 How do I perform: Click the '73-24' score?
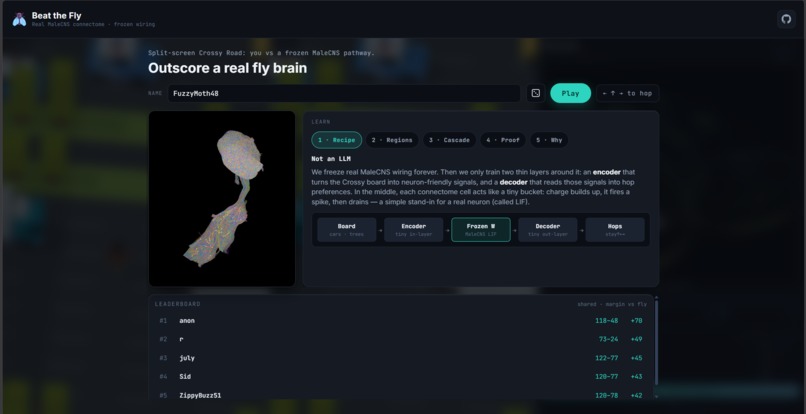[608, 339]
